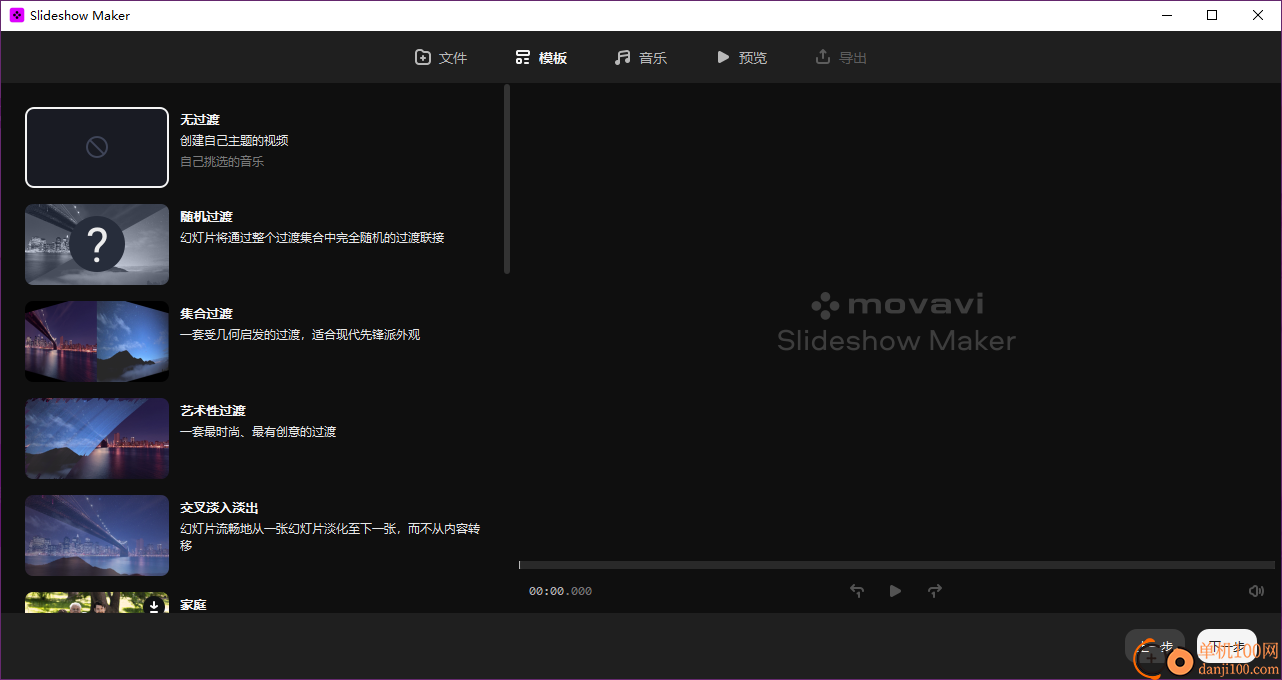Pick the 集合过渡 template thumbnail

click(x=97, y=341)
